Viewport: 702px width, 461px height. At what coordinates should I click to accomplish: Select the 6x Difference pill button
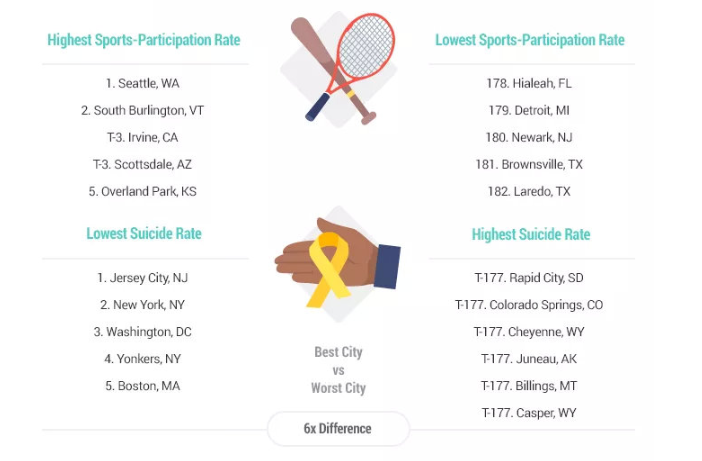[338, 428]
